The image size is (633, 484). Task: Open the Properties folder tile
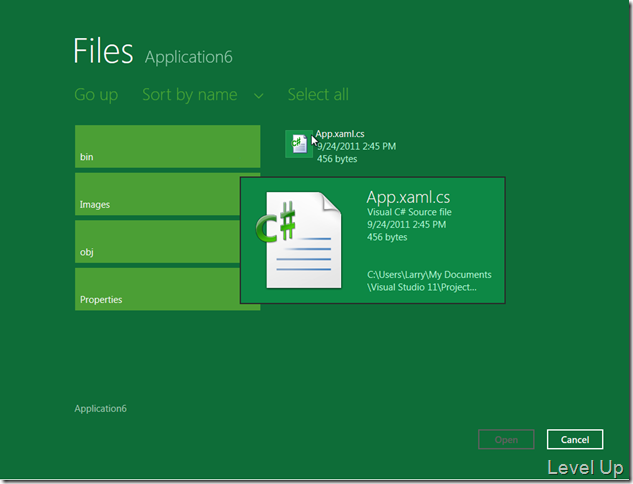pos(157,289)
